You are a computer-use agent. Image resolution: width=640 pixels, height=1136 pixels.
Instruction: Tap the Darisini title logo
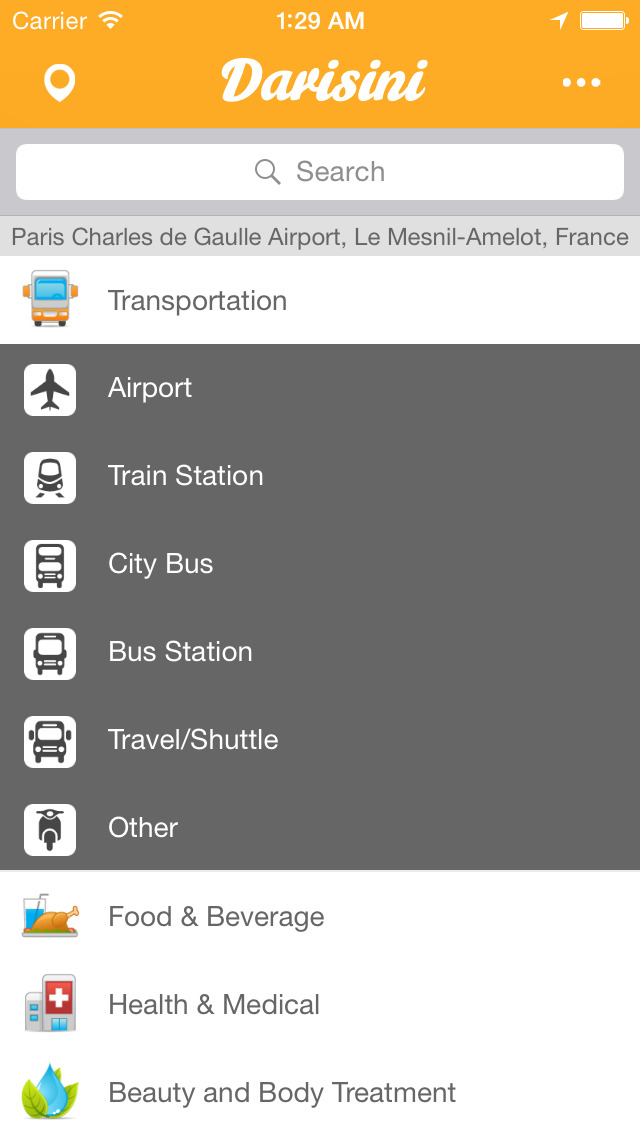(324, 81)
